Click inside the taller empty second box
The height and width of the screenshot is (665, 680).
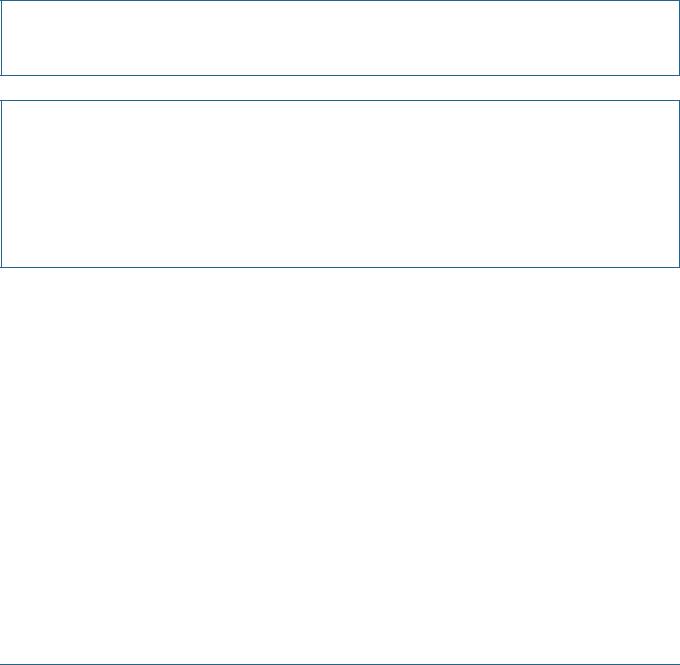pos(340,183)
